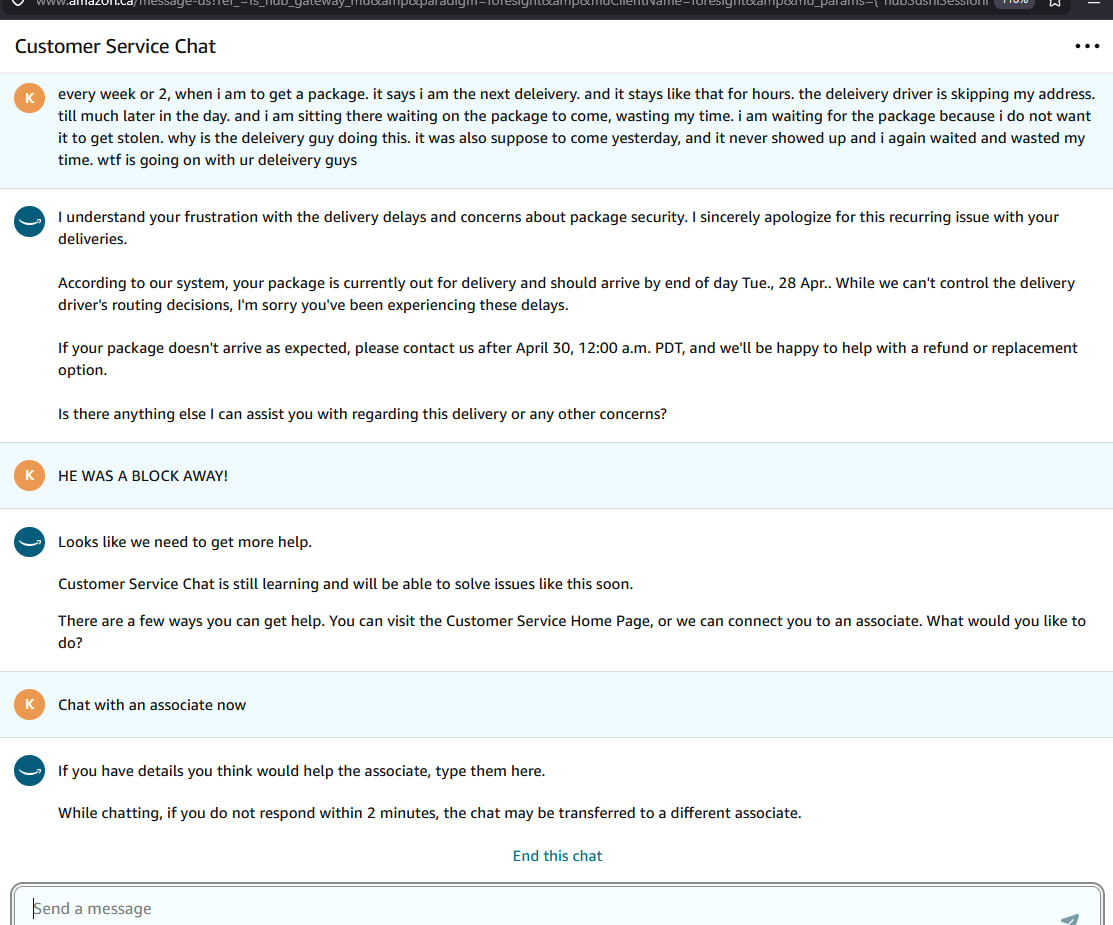Click the K avatar next to 'HE WAS A BLOCK AWAY!'

[29, 476]
